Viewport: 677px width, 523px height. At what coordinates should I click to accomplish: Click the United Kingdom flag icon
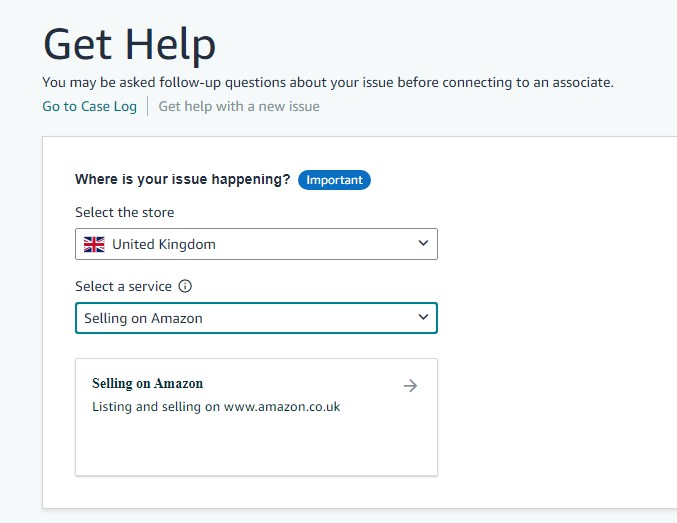click(94, 244)
